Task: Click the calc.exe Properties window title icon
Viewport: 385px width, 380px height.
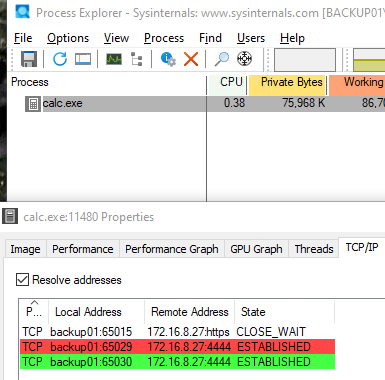Action: (10, 217)
